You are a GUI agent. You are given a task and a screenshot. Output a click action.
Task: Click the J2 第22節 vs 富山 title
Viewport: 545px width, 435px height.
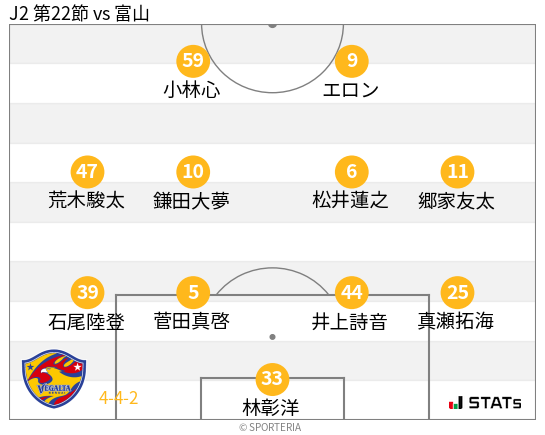79,14
